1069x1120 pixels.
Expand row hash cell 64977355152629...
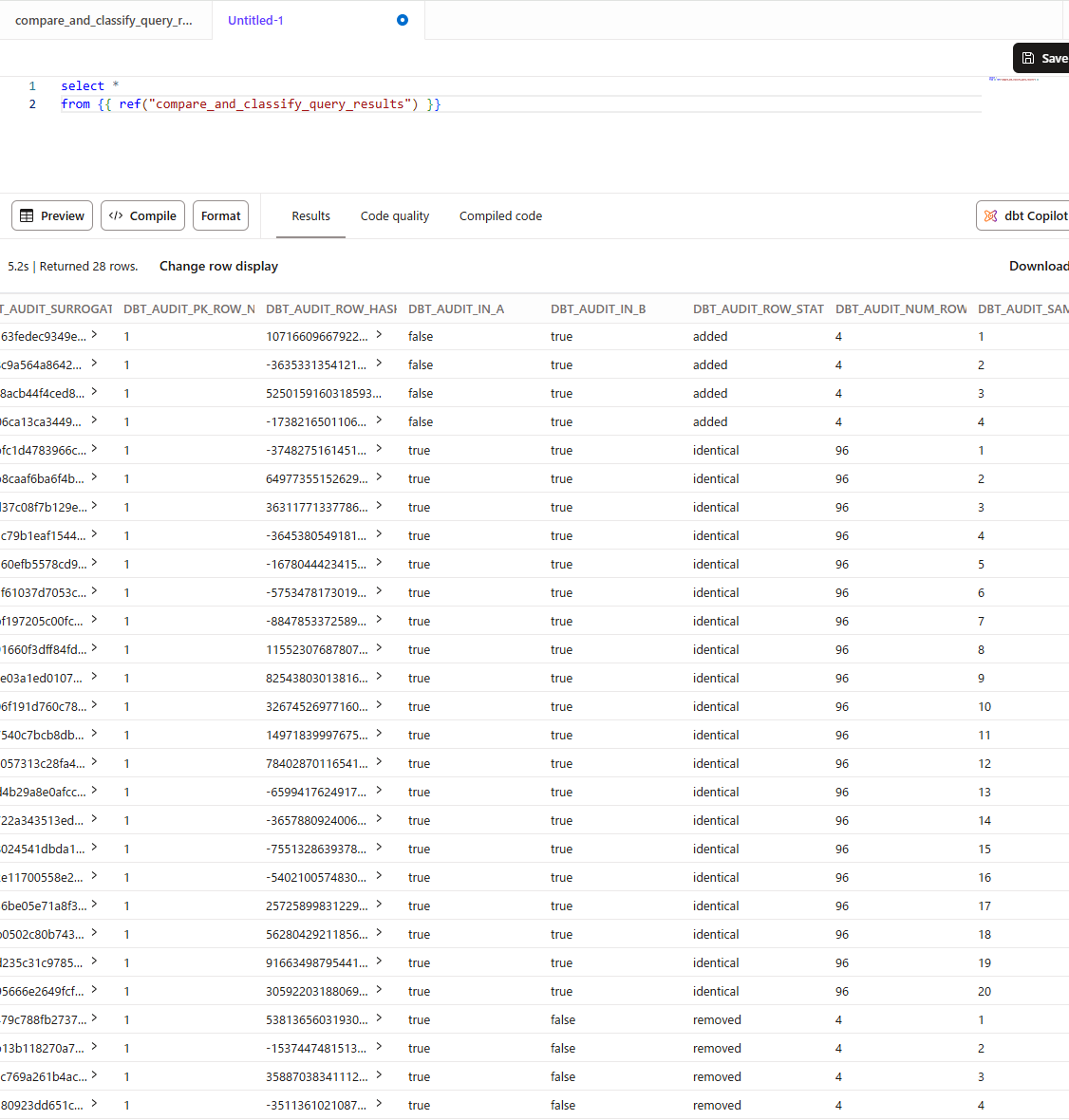pos(379,477)
